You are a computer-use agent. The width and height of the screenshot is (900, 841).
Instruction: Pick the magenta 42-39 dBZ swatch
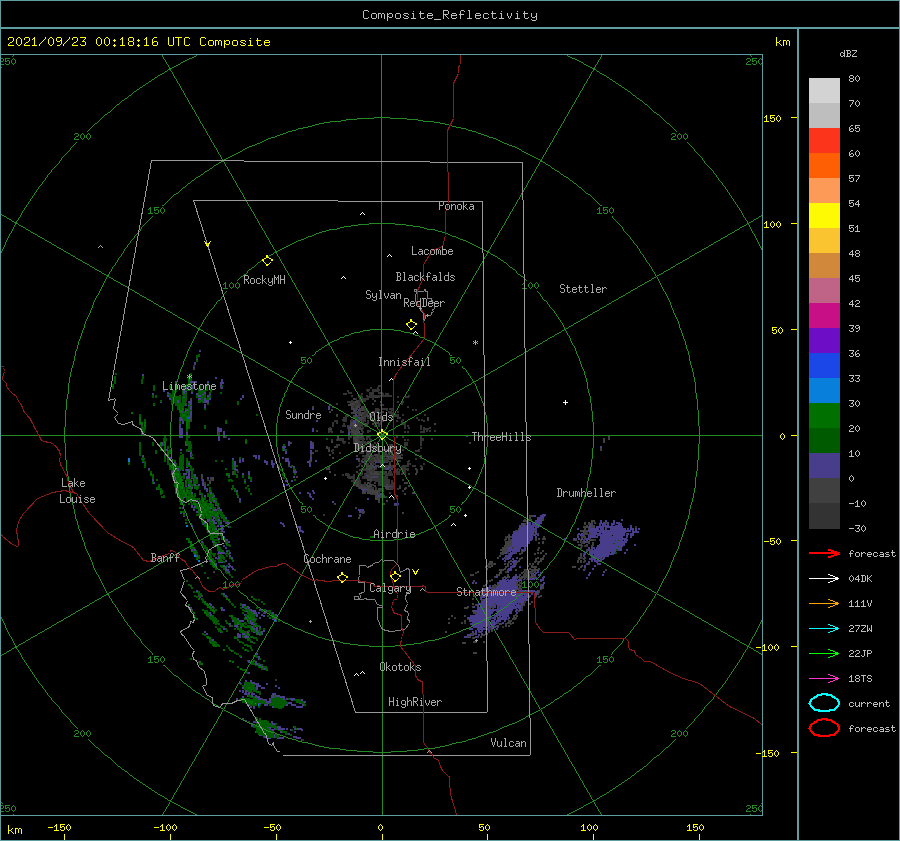click(x=824, y=316)
